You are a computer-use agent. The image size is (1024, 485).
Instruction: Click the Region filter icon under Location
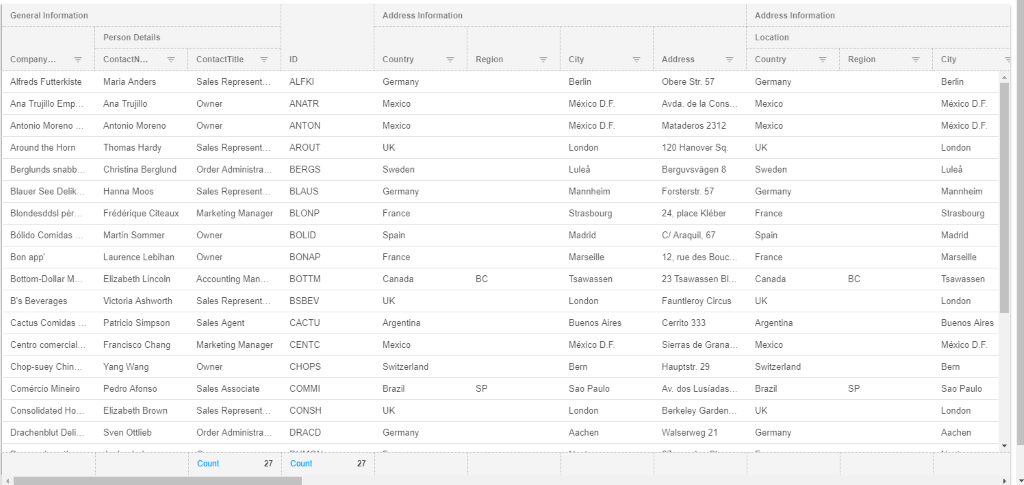pos(916,60)
